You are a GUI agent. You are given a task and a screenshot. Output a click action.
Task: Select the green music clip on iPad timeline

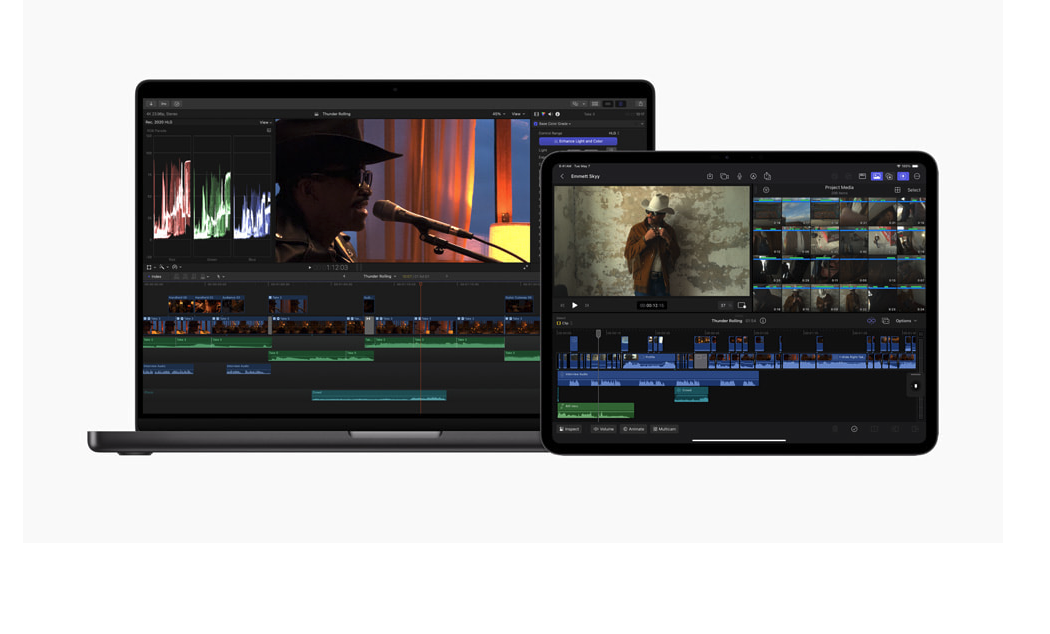pyautogui.click(x=596, y=410)
